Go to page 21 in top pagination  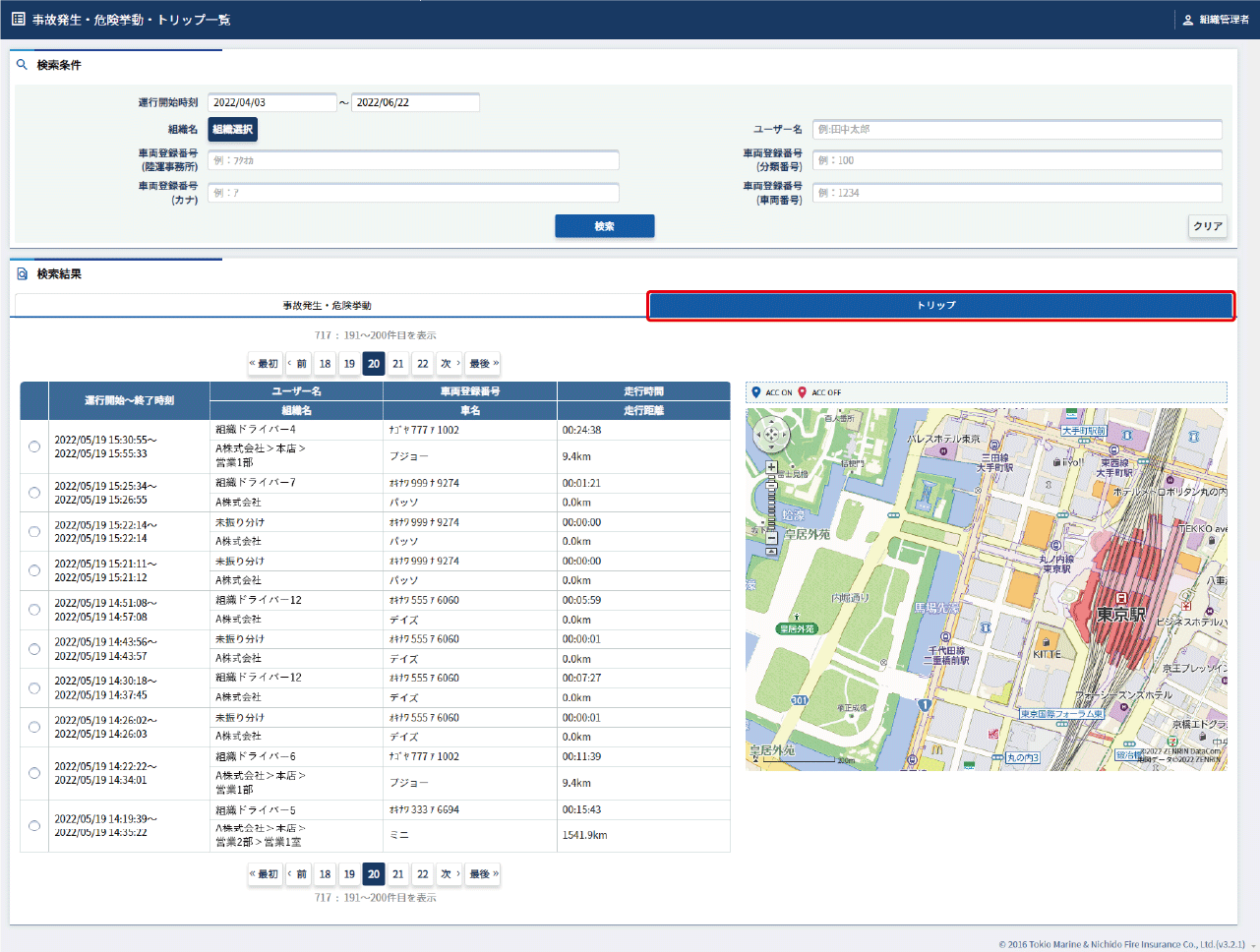(x=397, y=364)
